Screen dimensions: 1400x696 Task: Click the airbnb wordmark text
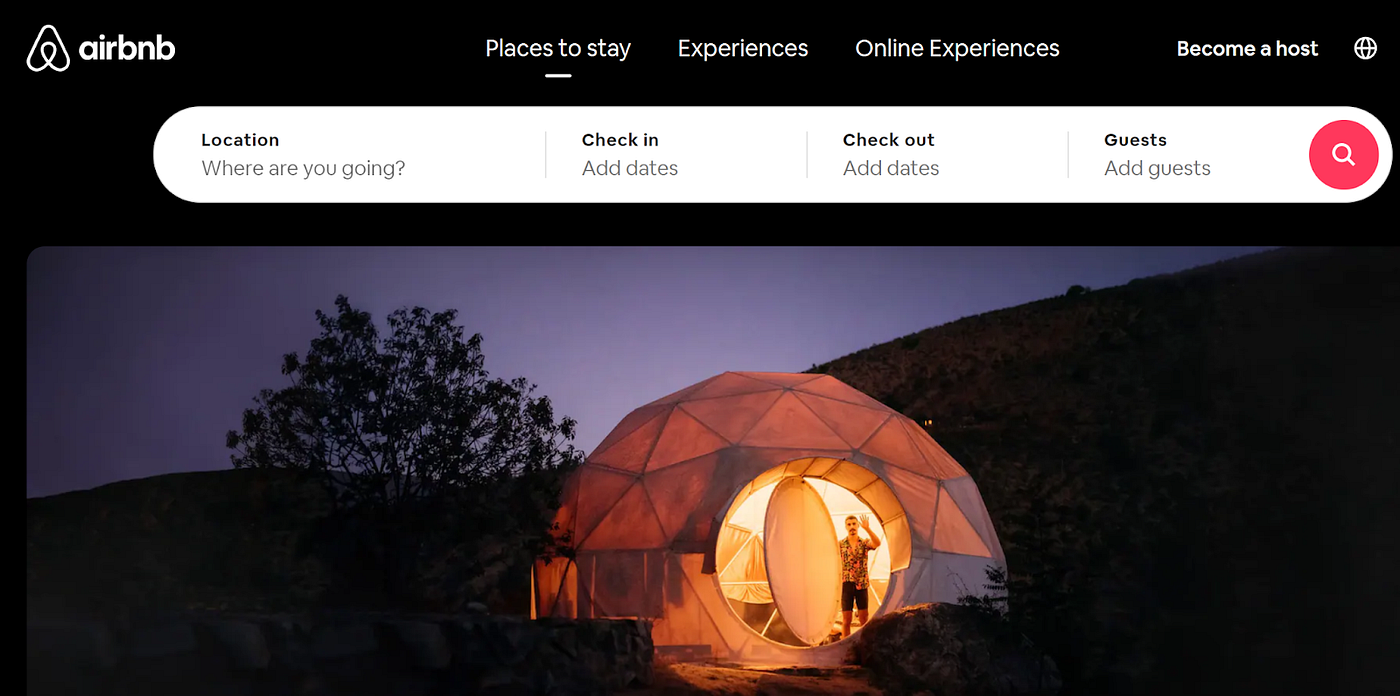pyautogui.click(x=127, y=47)
